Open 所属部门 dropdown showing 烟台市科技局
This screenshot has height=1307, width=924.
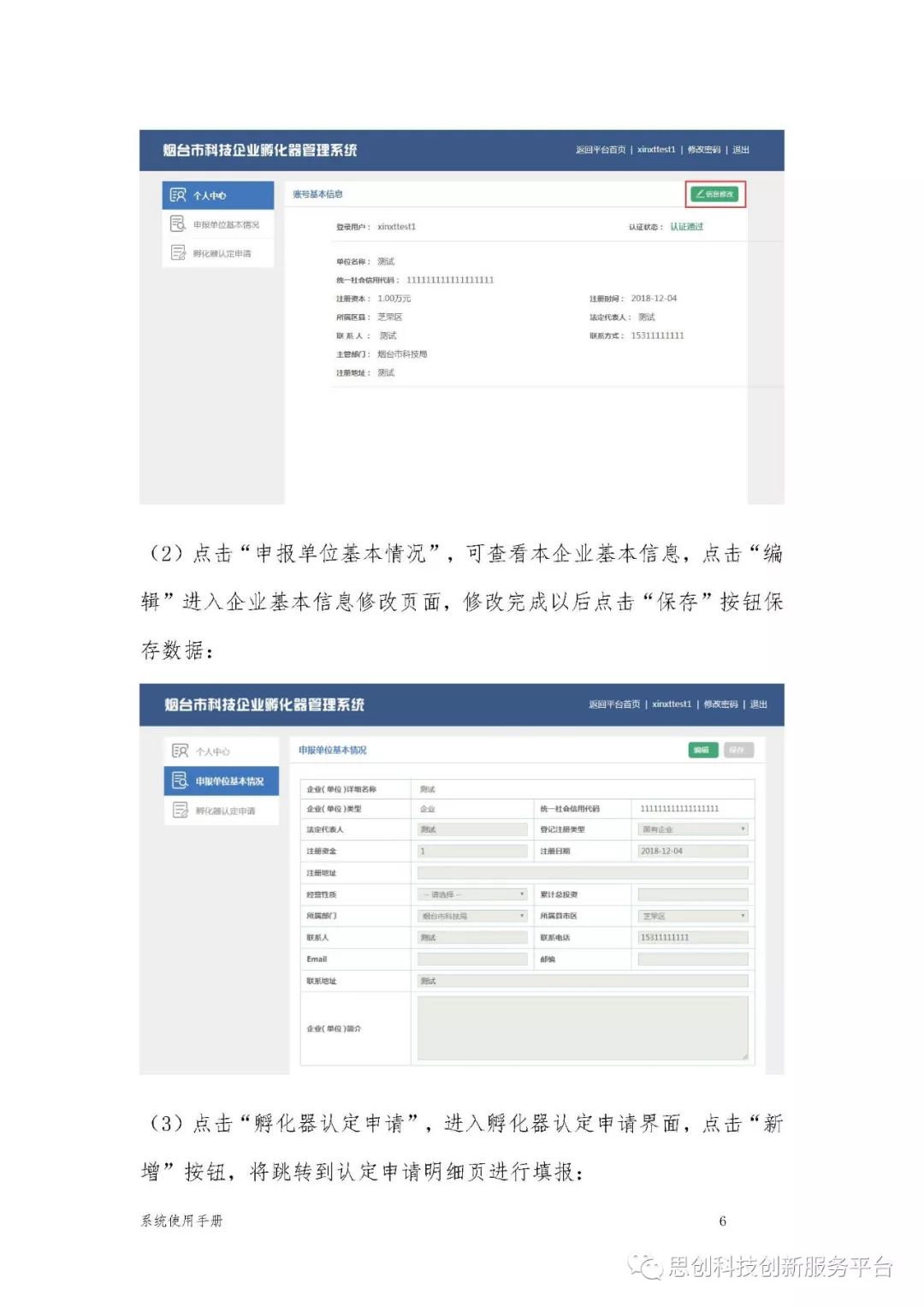tap(472, 916)
